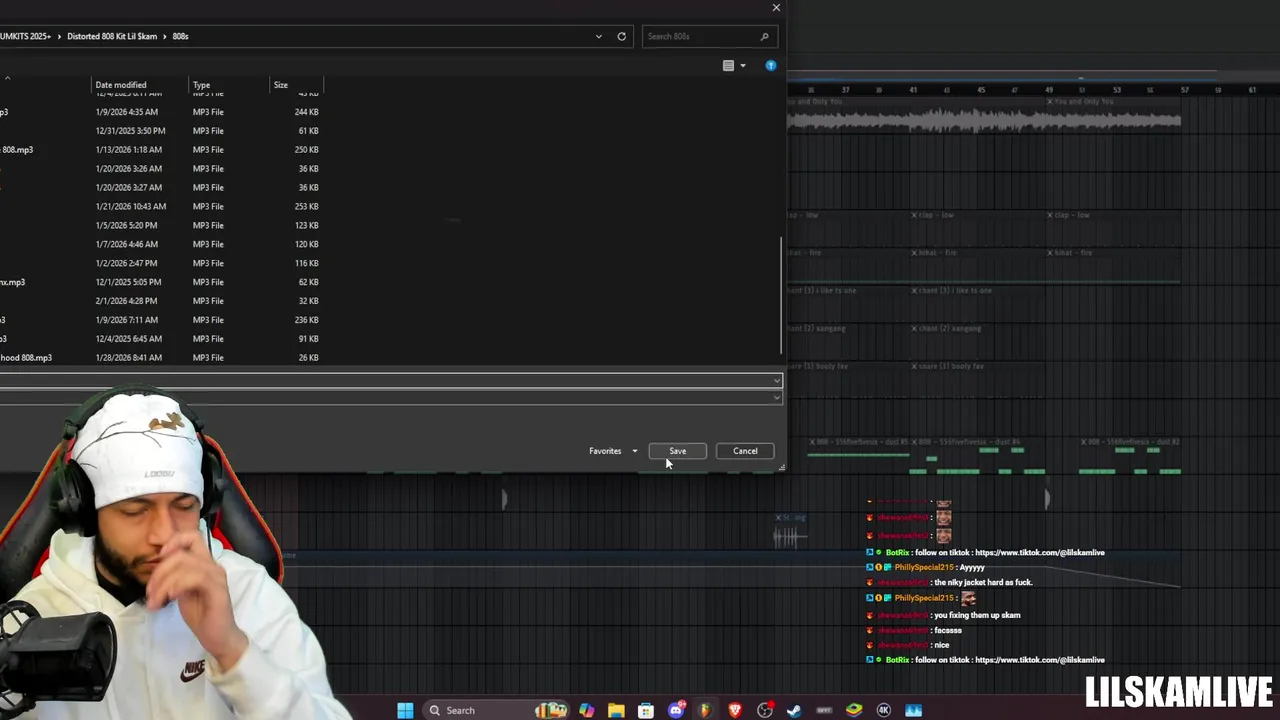This screenshot has height=720, width=1280.
Task: Select file dated 1/20/2026 3:26 AM
Action: (x=160, y=169)
